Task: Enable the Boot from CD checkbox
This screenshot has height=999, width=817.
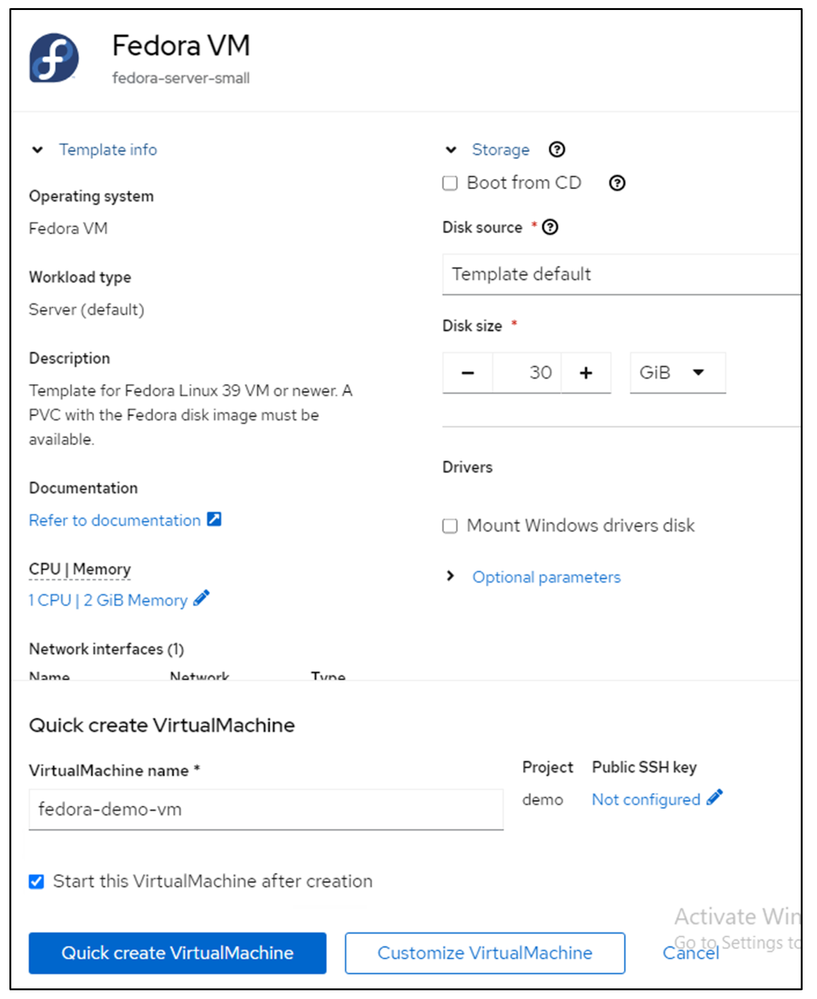Action: point(450,183)
